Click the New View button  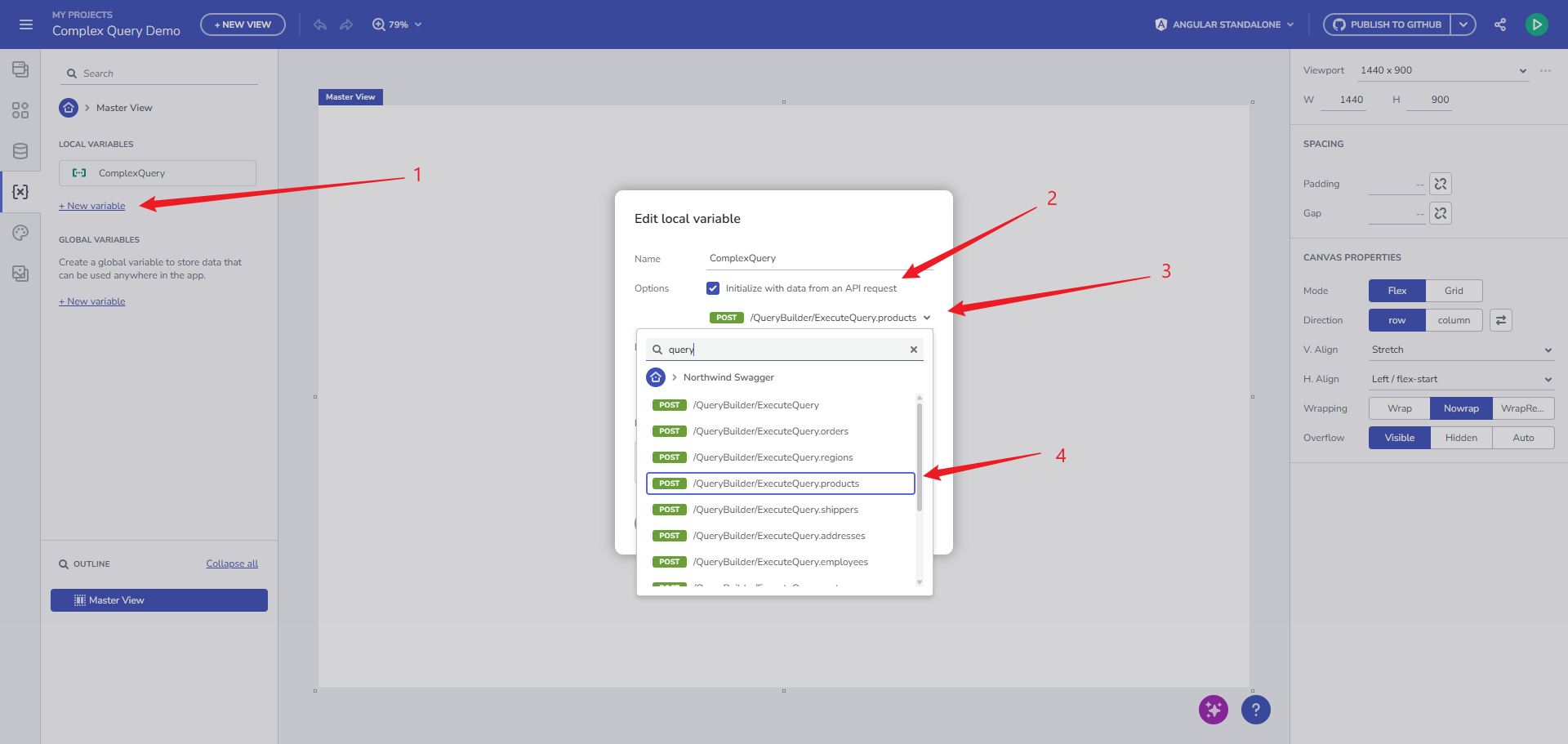tap(243, 25)
